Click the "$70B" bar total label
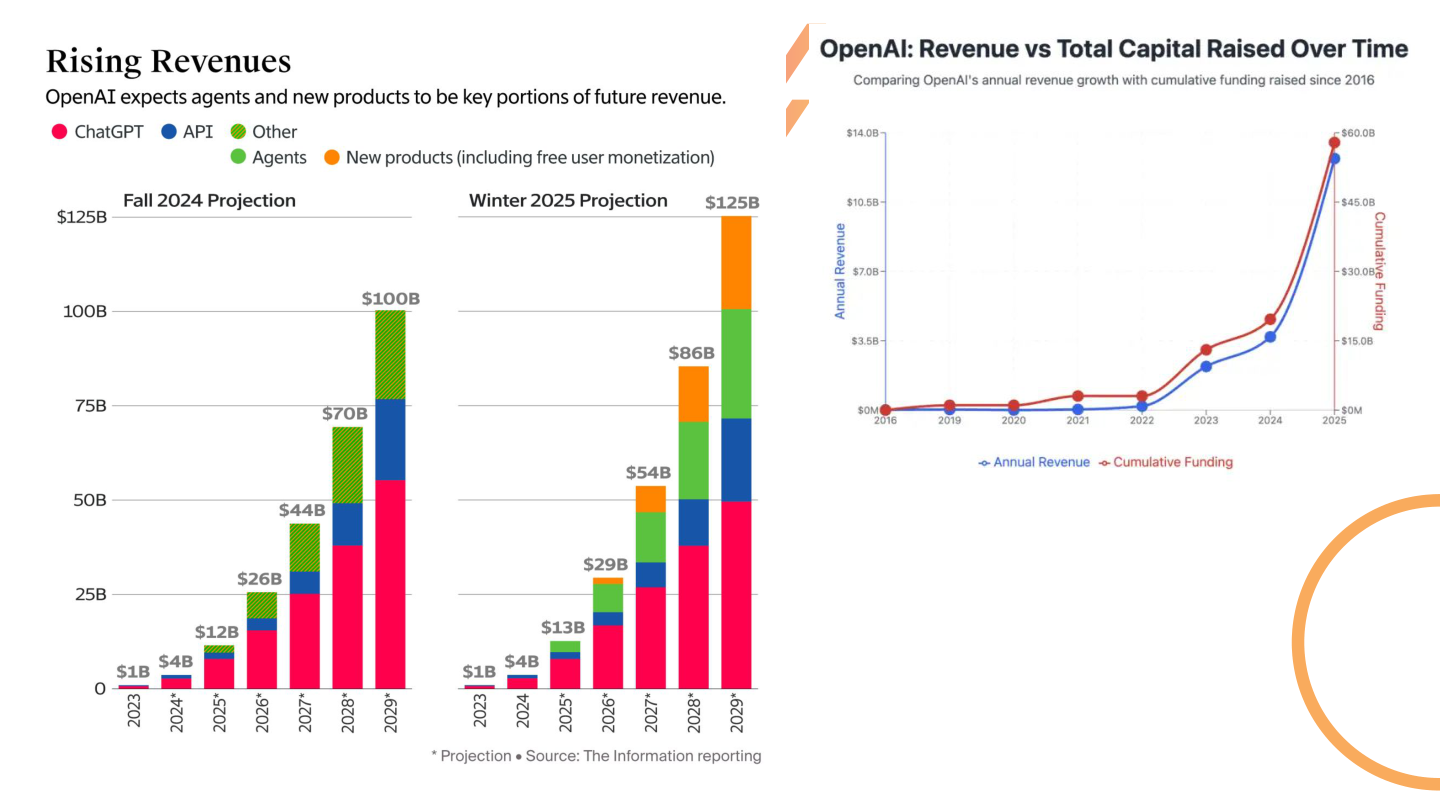The height and width of the screenshot is (810, 1440). (347, 413)
